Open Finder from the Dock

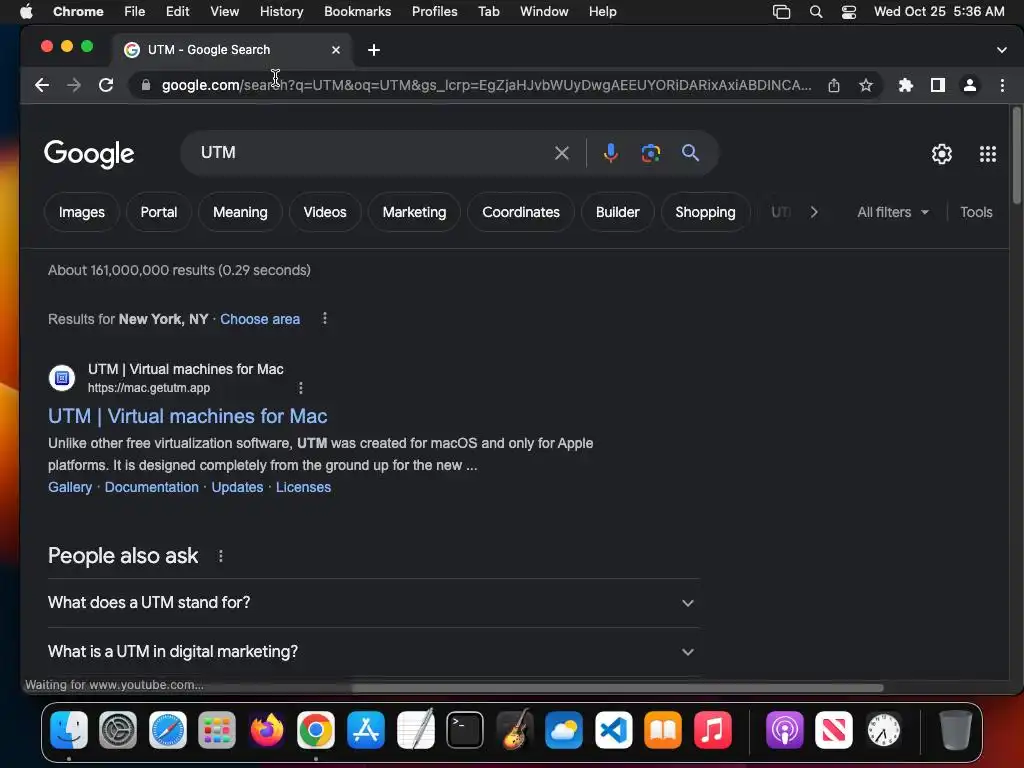69,730
